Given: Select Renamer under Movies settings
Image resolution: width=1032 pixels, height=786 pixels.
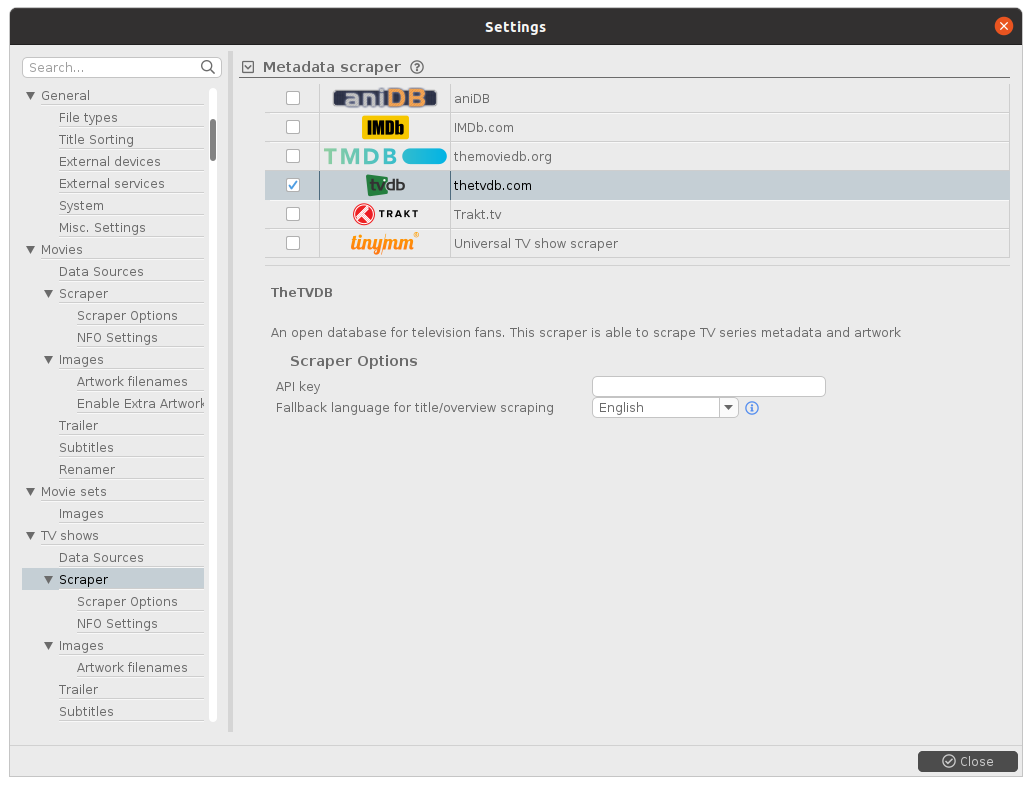Looking at the screenshot, I should pos(87,470).
